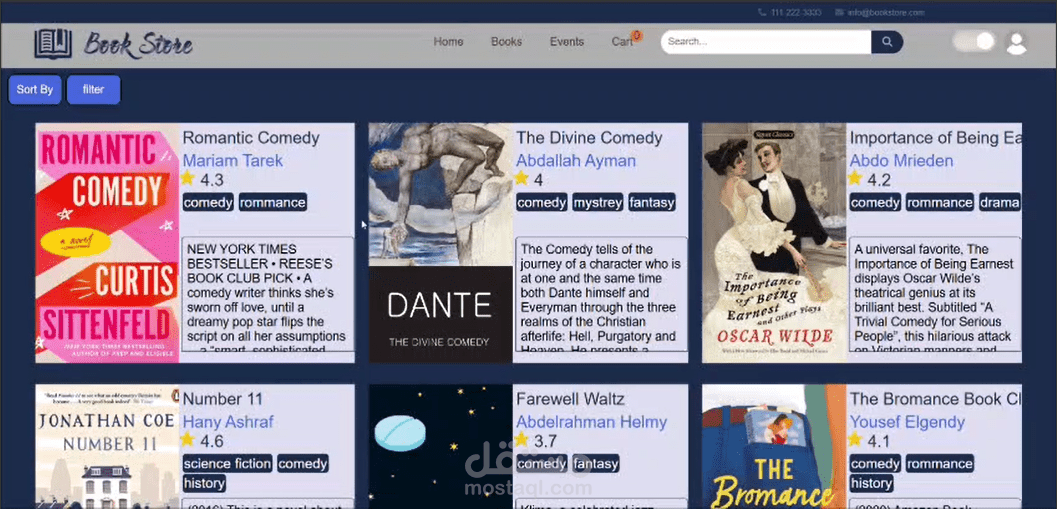Select history tag on Number 11 card
This screenshot has height=509, width=1057.
204,483
